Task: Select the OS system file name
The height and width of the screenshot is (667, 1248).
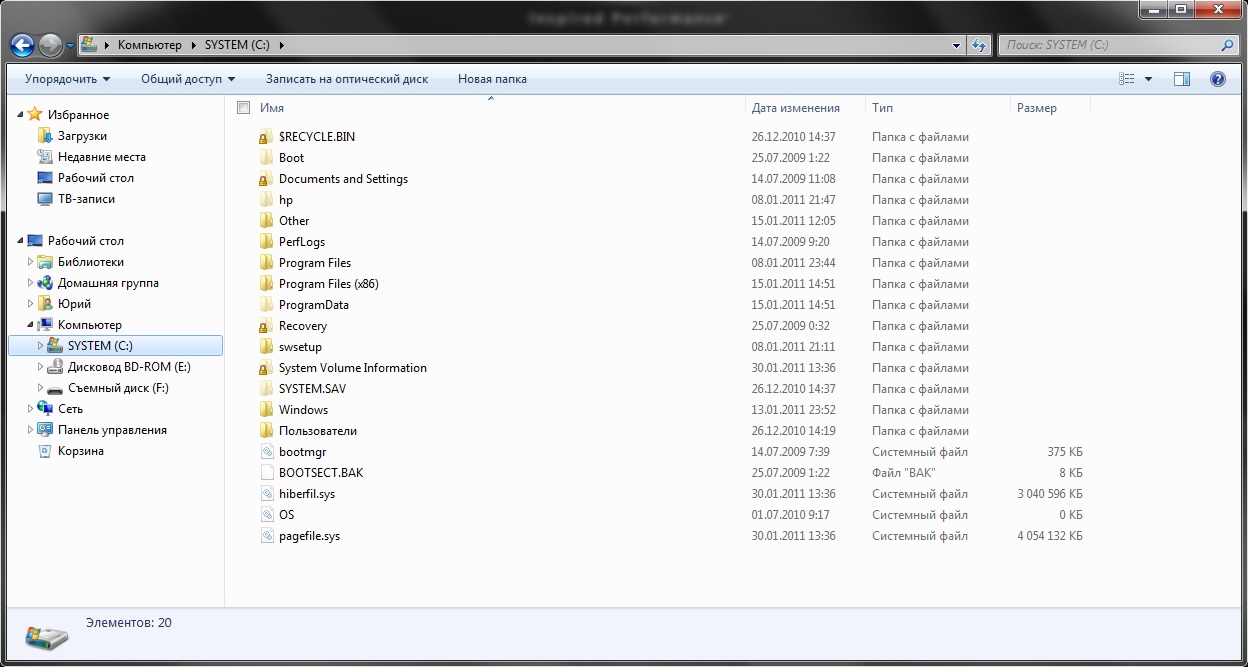Action: click(286, 515)
